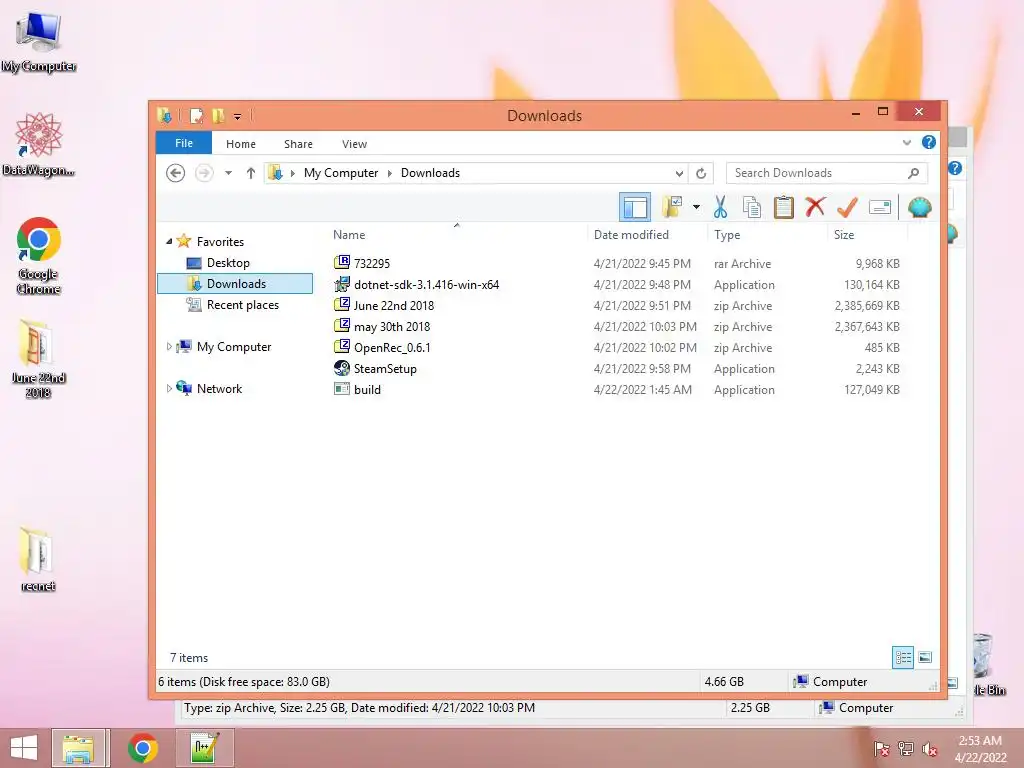Image resolution: width=1024 pixels, height=768 pixels.
Task: Open File Explorer from the taskbar
Action: tap(78, 748)
